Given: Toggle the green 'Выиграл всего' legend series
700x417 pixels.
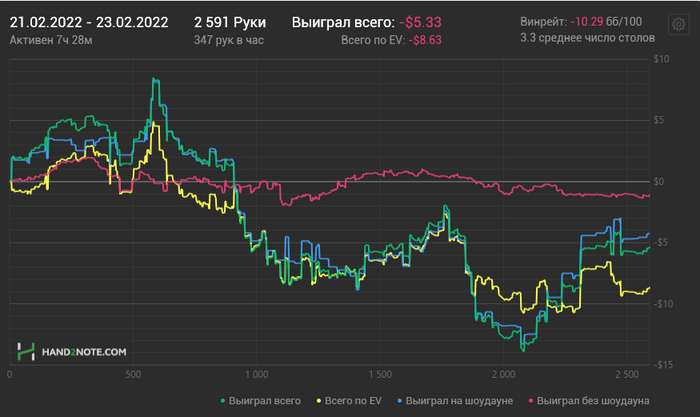Looking at the screenshot, I should tap(261, 401).
